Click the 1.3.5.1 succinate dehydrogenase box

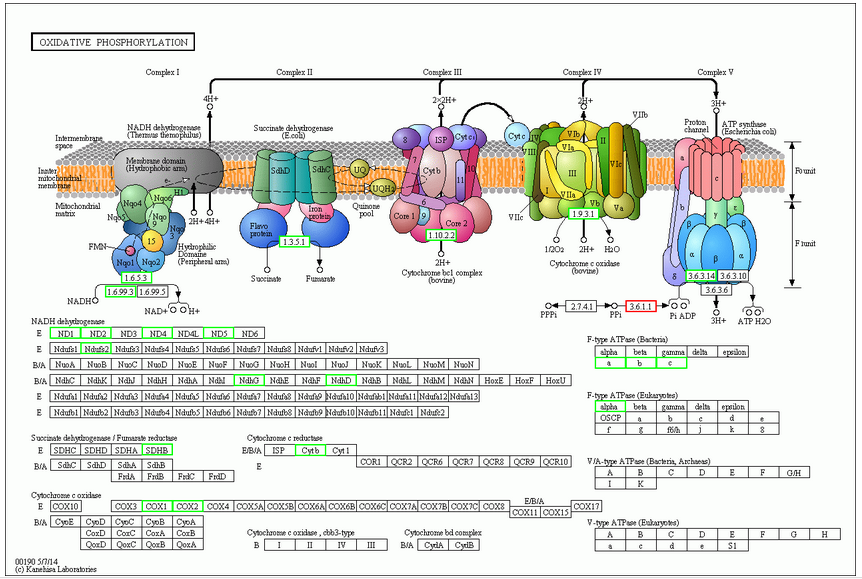(x=294, y=242)
